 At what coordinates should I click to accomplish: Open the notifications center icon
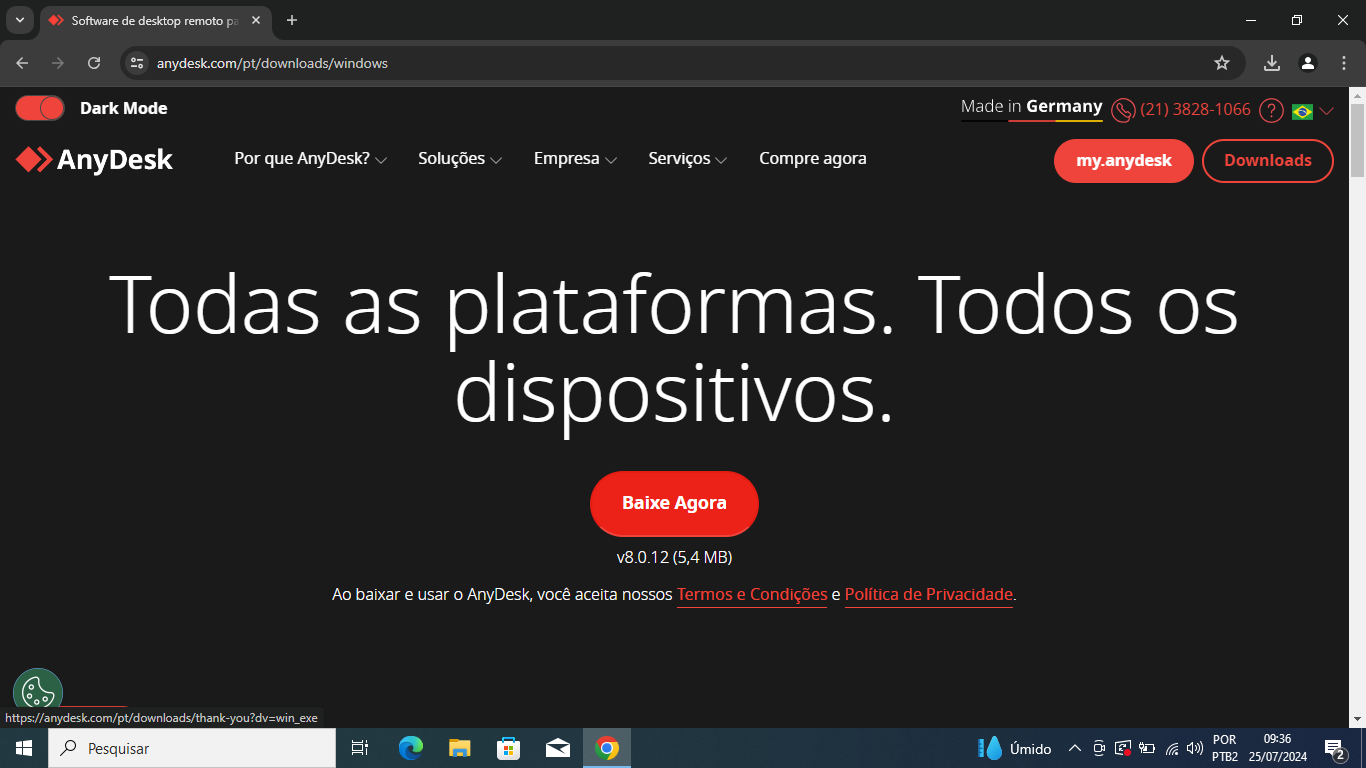pos(1334,748)
